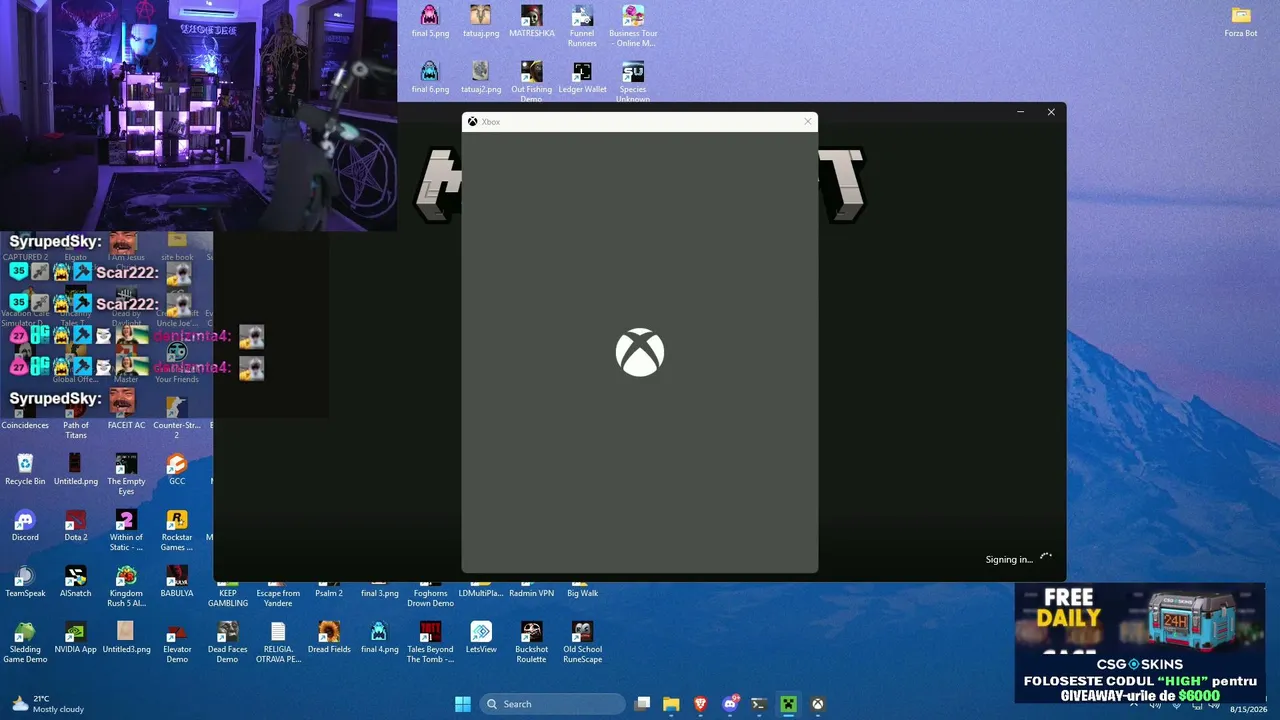This screenshot has height=720, width=1280.
Task: Click the FACEIT AC desktop label
Action: coord(127,425)
